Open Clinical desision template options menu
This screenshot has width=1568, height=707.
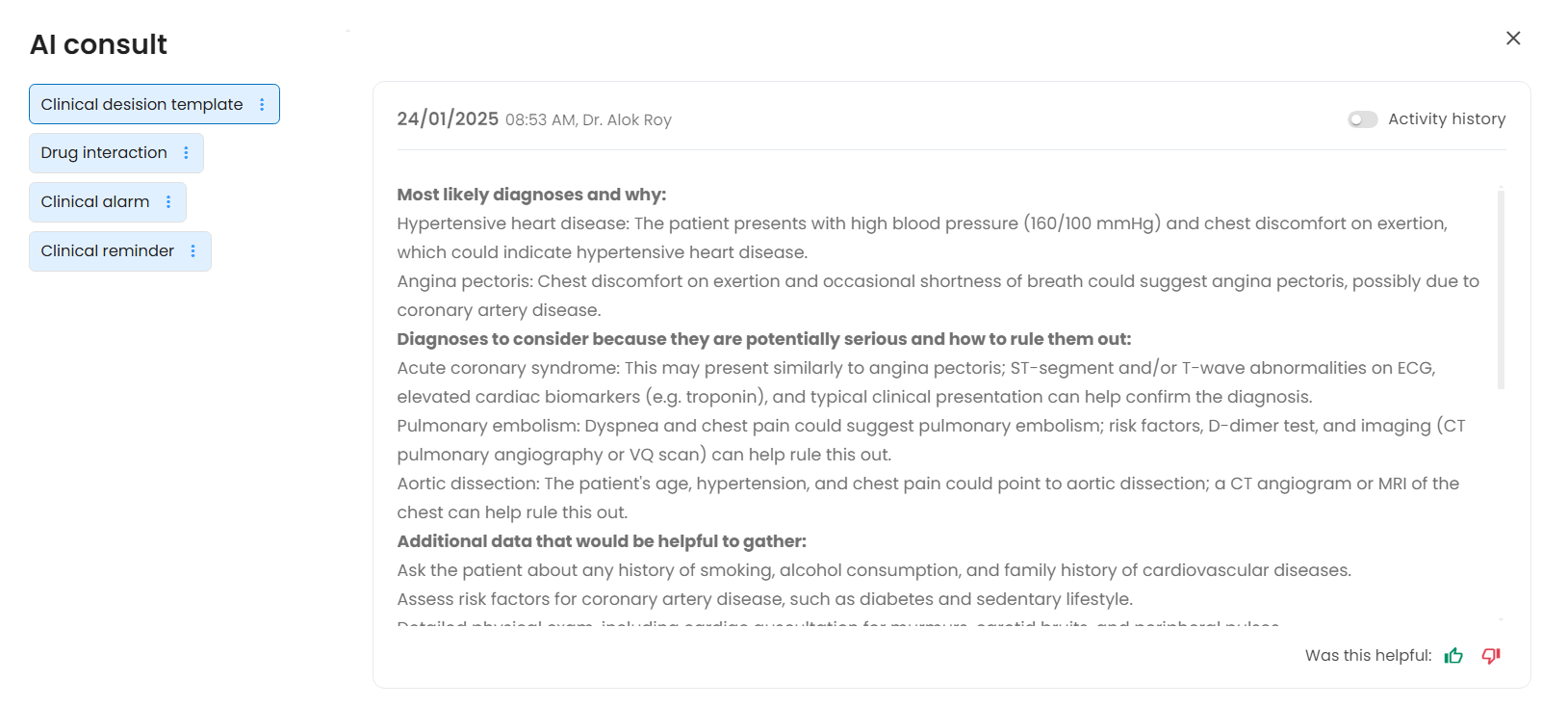[262, 105]
